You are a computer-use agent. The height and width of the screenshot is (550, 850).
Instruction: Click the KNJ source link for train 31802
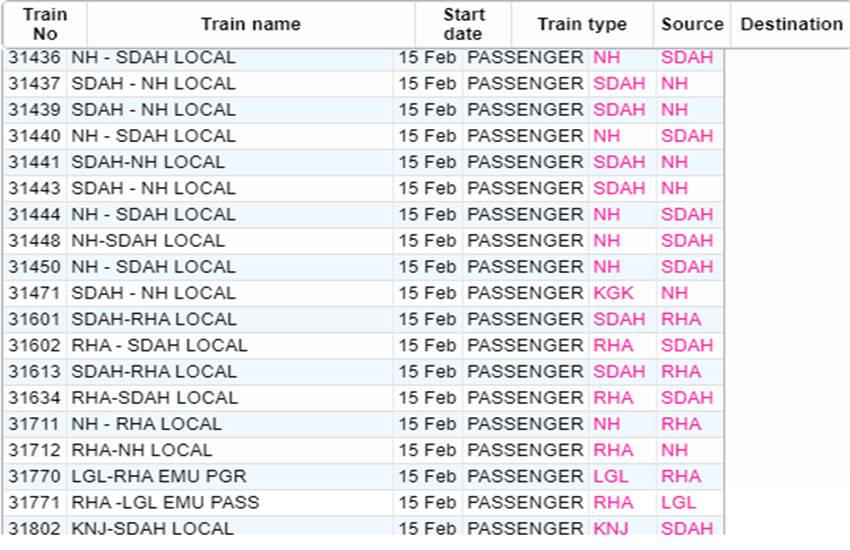pyautogui.click(x=611, y=528)
